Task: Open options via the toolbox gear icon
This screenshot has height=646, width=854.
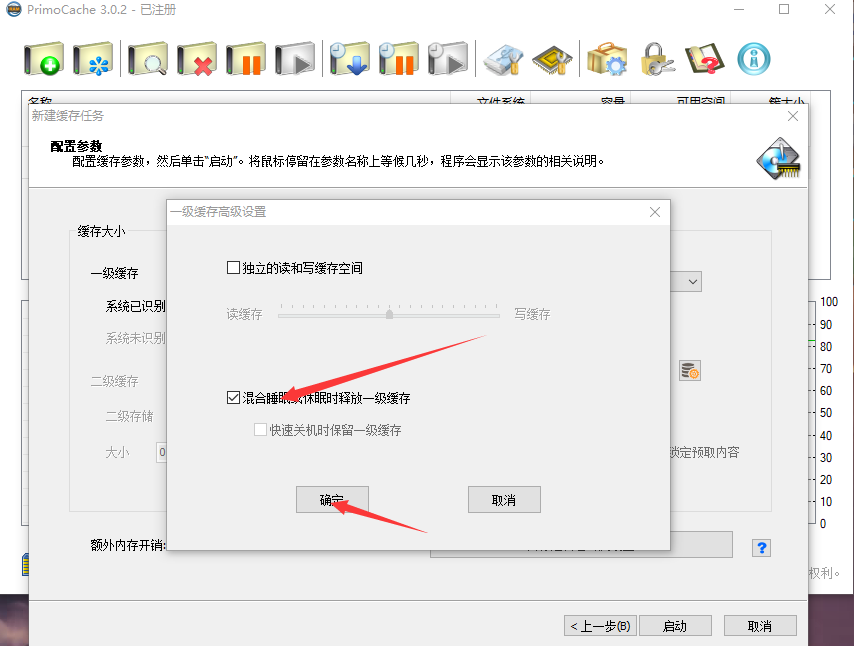Action: (x=607, y=59)
